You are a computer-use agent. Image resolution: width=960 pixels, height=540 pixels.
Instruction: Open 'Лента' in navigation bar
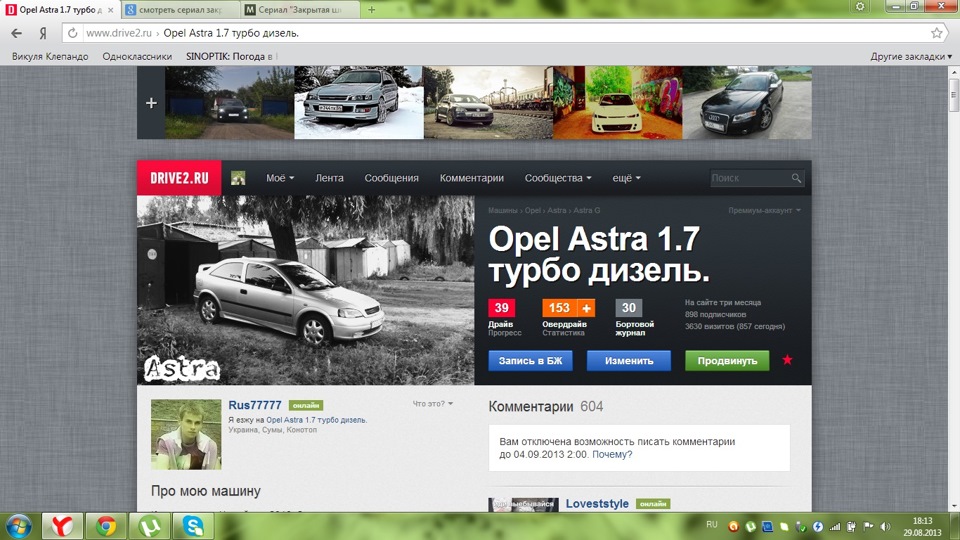click(329, 178)
